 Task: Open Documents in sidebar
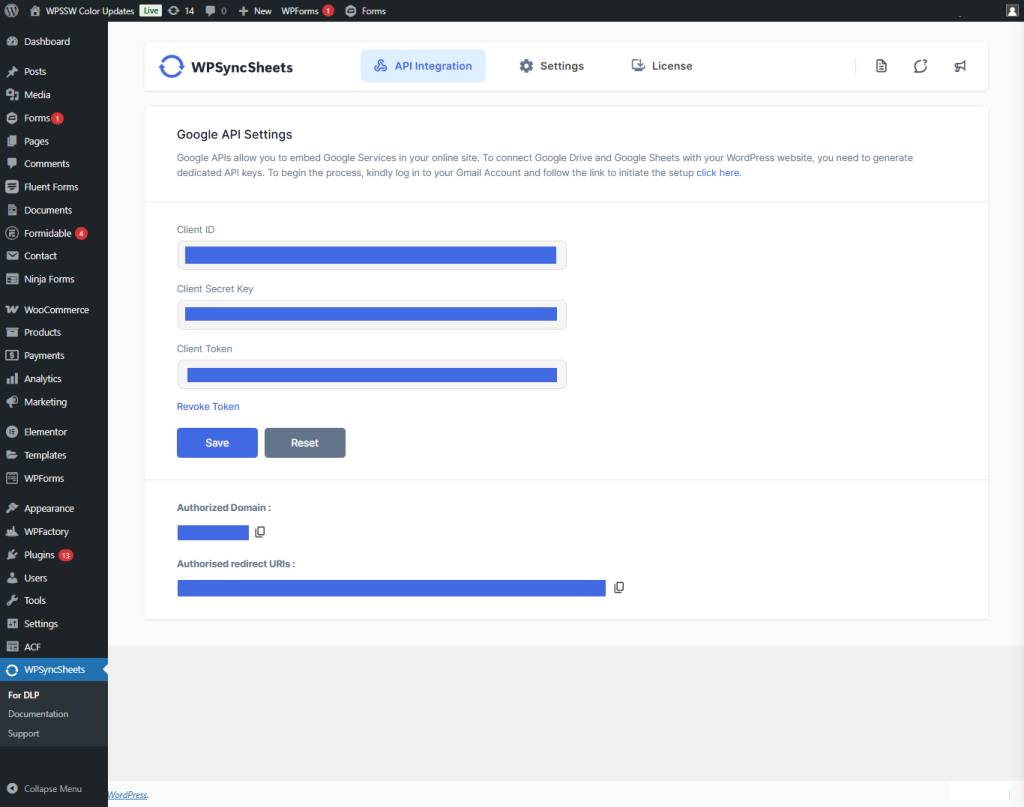pos(54,210)
